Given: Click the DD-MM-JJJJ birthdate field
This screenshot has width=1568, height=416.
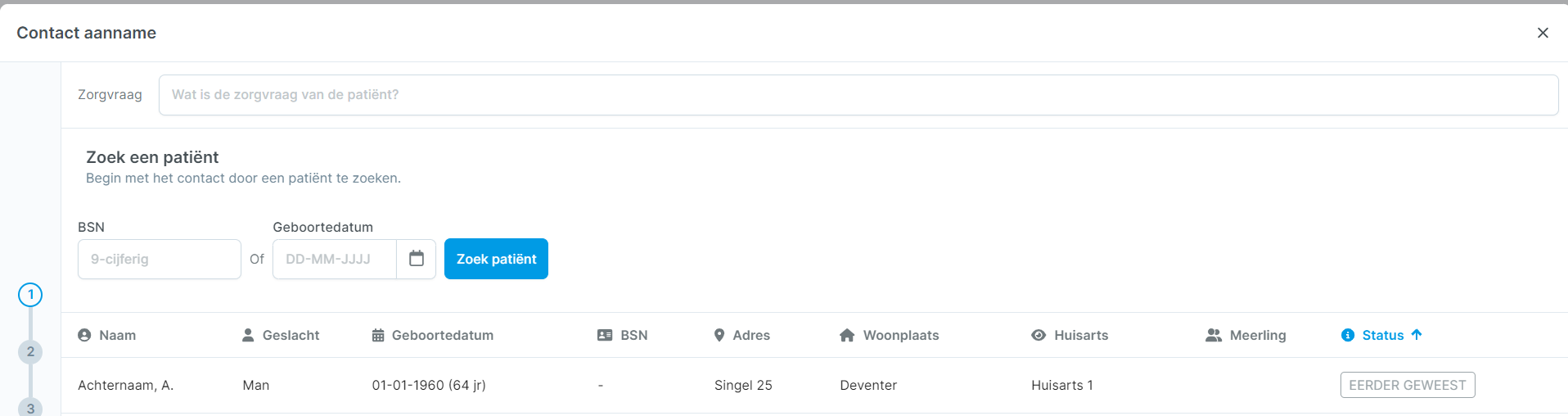Looking at the screenshot, I should tap(335, 259).
